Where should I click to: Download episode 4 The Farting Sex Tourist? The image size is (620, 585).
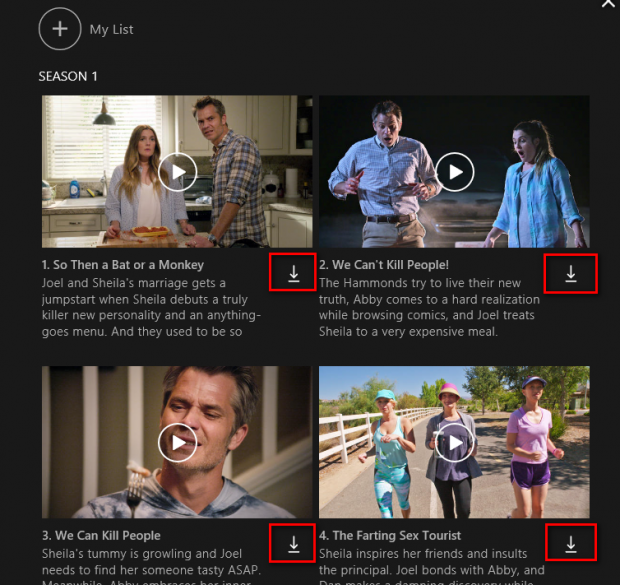pos(571,544)
